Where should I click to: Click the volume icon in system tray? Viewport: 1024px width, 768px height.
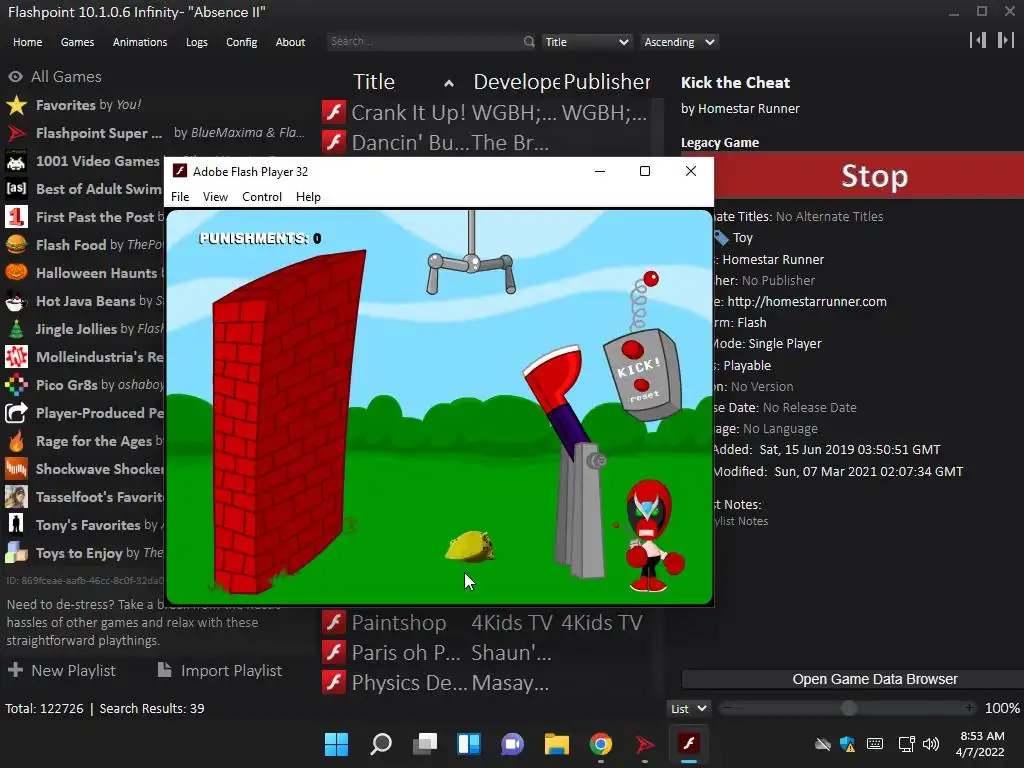pos(931,744)
